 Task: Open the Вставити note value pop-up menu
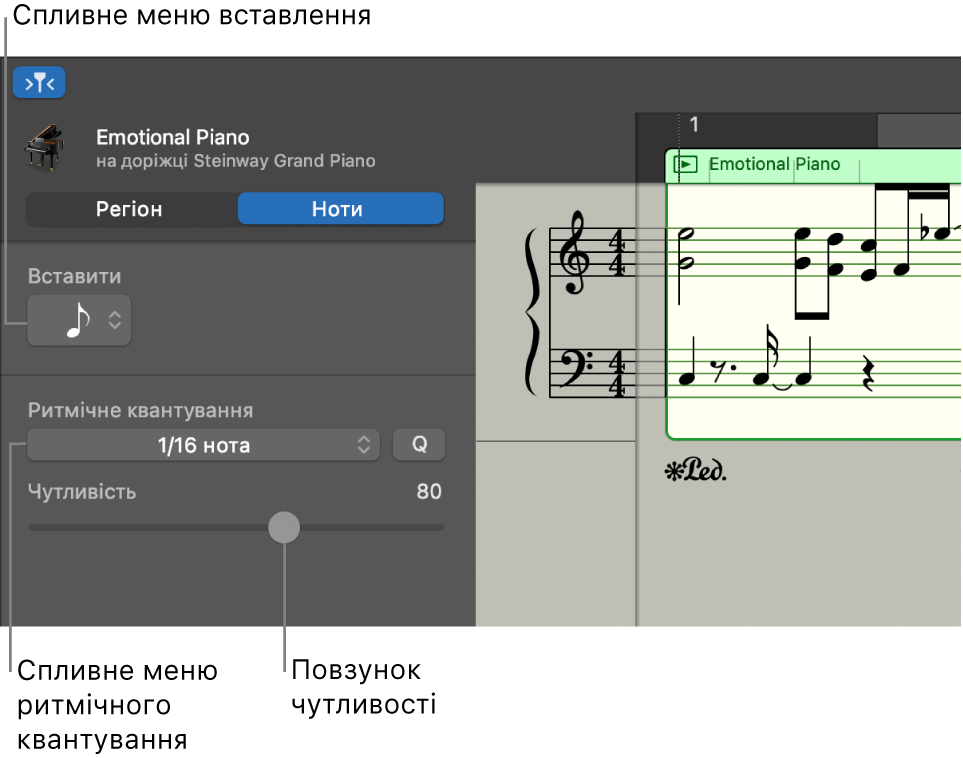(79, 320)
